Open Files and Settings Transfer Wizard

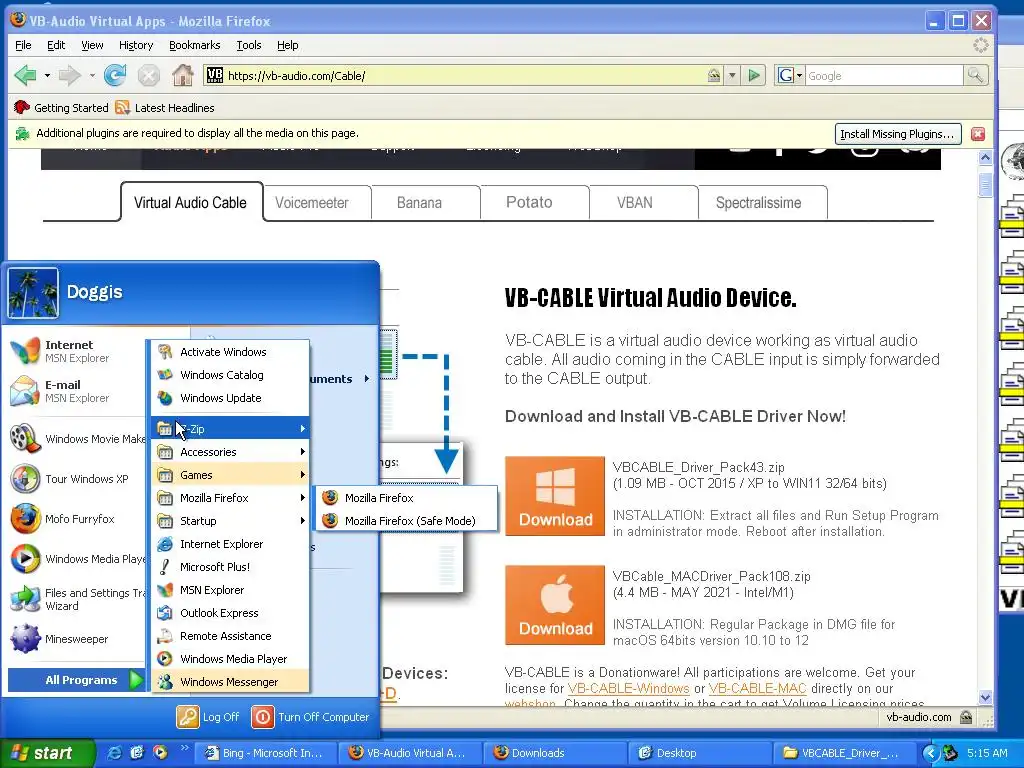pos(76,599)
